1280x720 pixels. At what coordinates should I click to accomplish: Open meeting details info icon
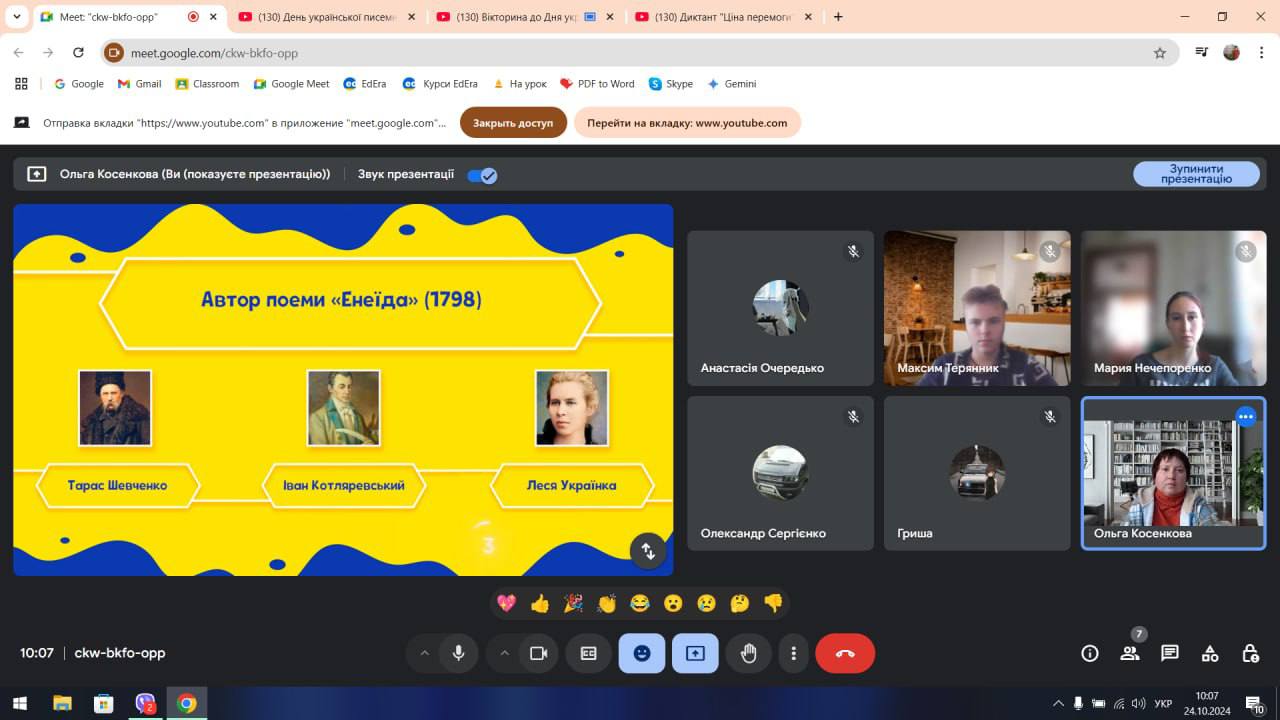click(1090, 653)
